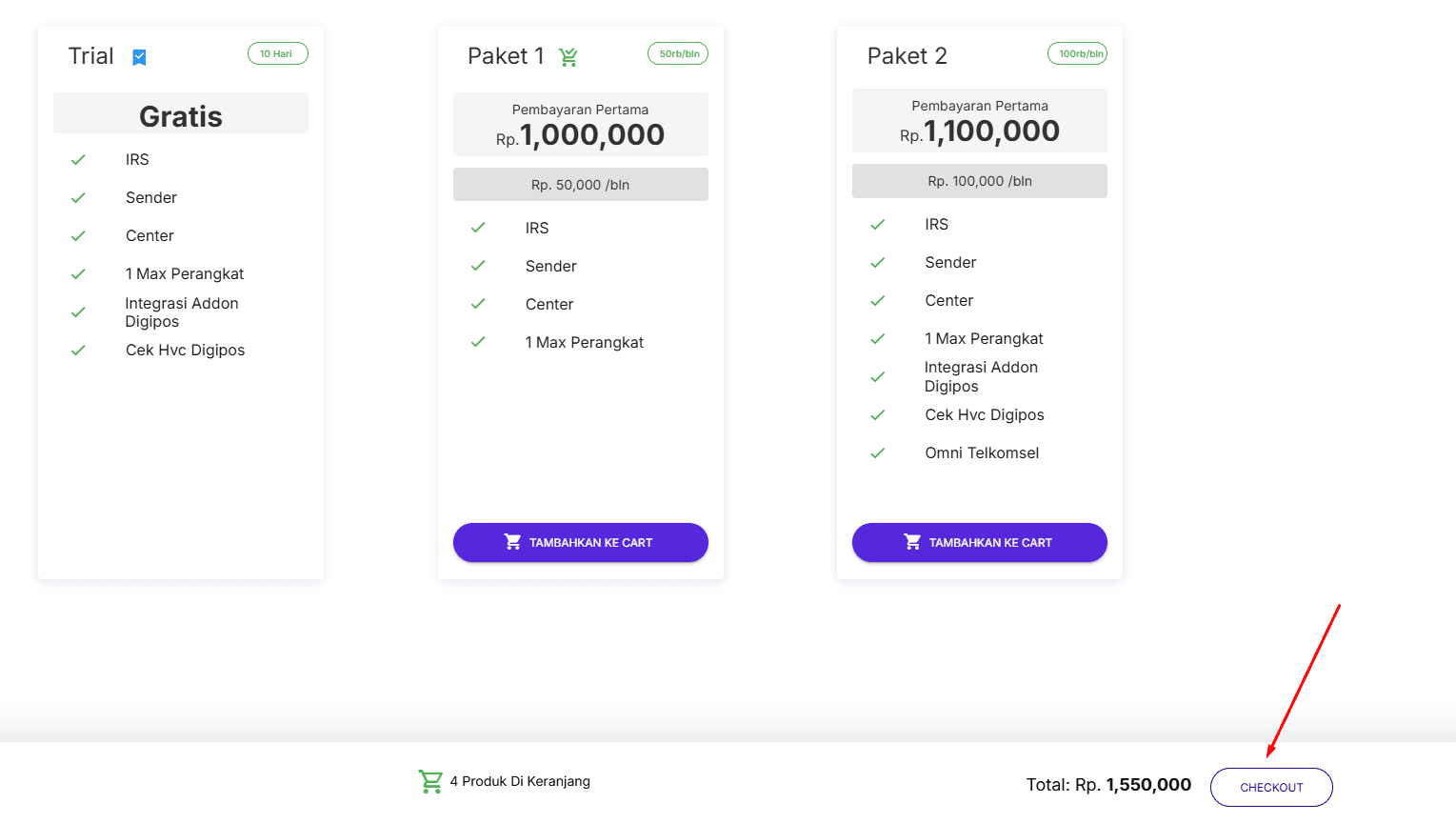Click the Gratis price banner

pos(181,115)
